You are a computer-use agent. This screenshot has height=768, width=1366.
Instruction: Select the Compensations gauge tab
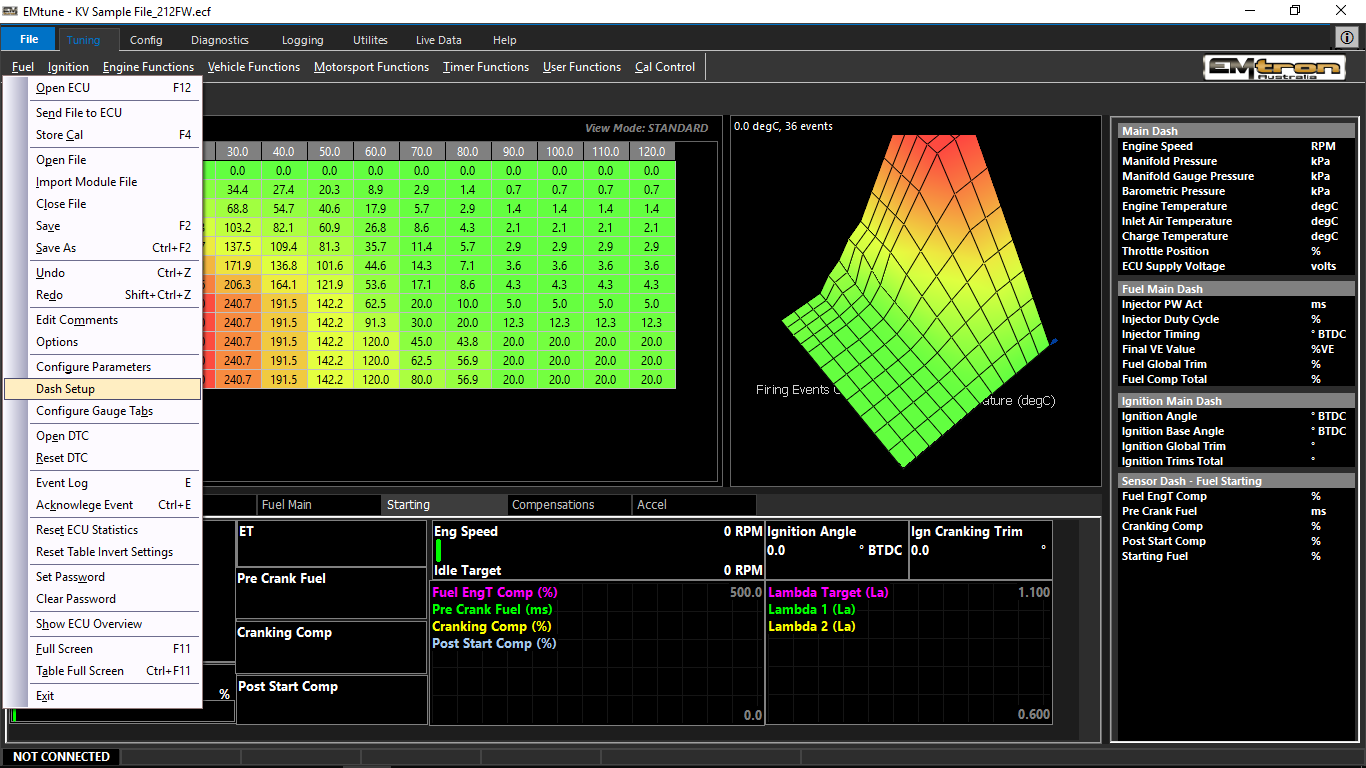[553, 505]
